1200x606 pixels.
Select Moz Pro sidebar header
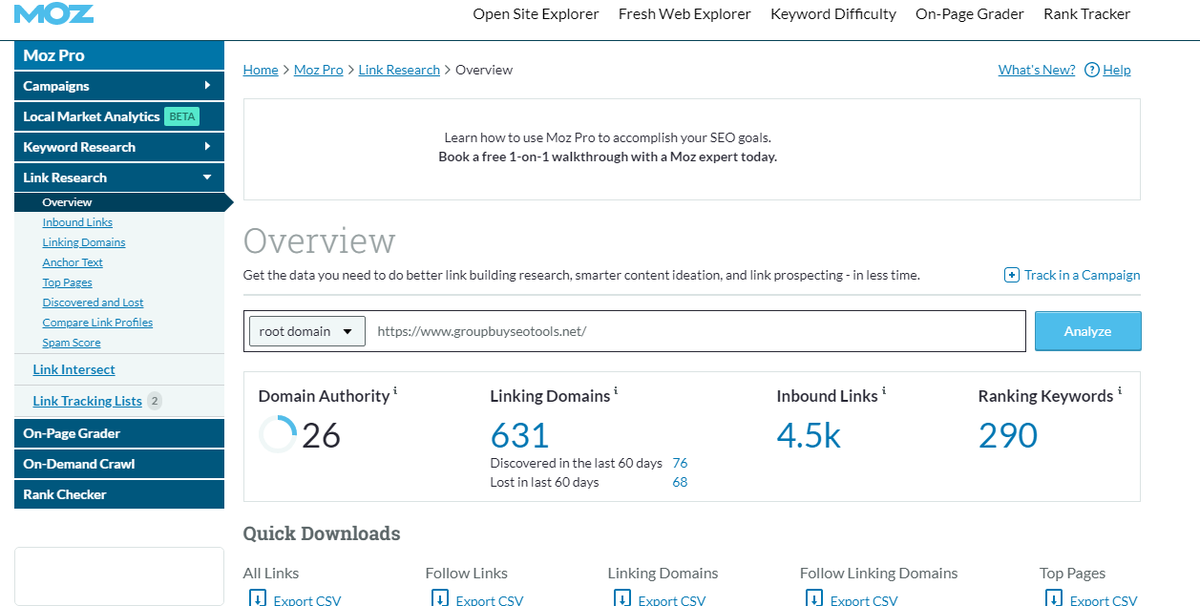click(x=119, y=55)
